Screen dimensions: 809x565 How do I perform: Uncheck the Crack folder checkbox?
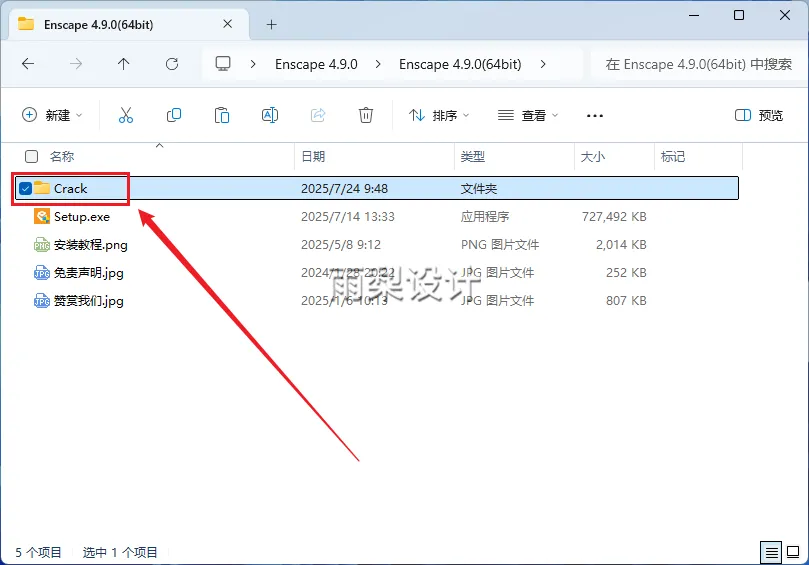[25, 188]
